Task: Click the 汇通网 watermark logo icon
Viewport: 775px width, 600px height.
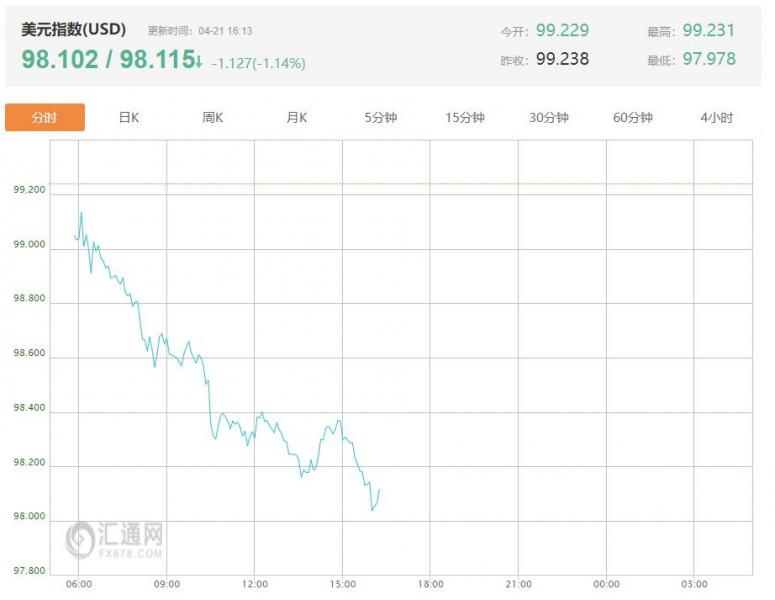Action: (81, 539)
